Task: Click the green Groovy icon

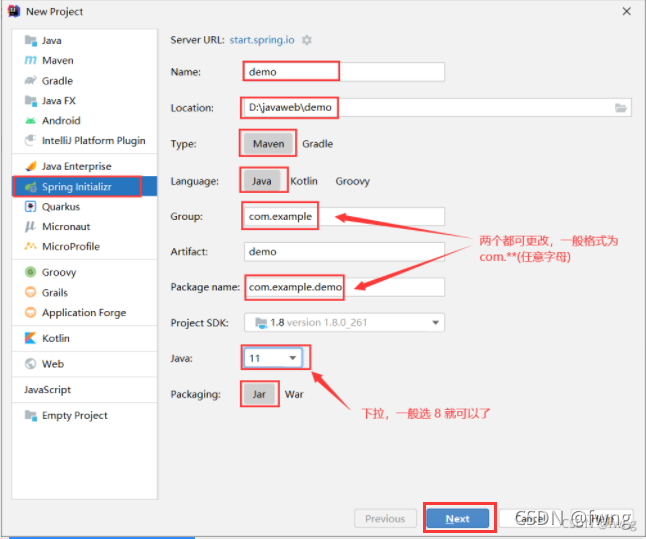Action: click(30, 272)
